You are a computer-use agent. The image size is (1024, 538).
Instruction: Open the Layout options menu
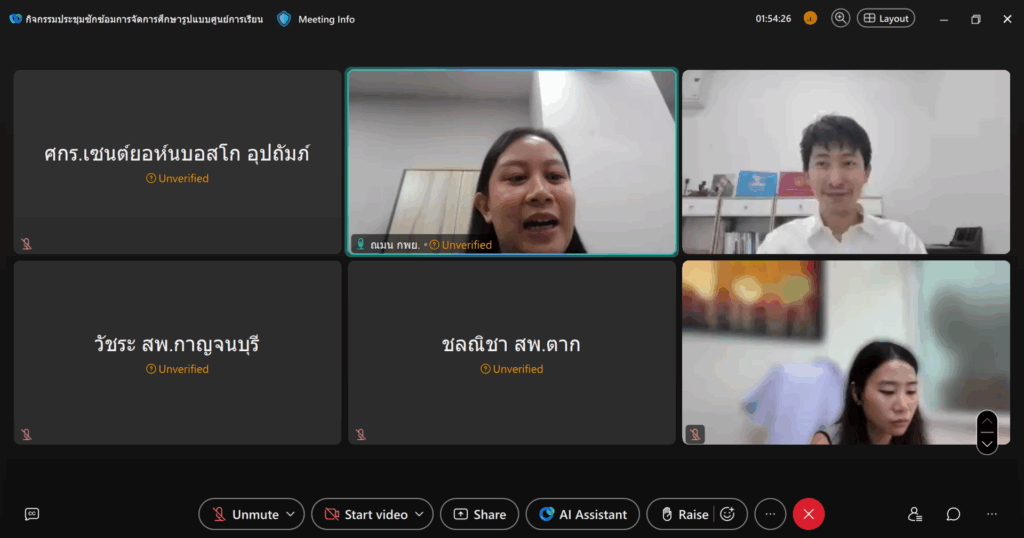click(x=885, y=18)
